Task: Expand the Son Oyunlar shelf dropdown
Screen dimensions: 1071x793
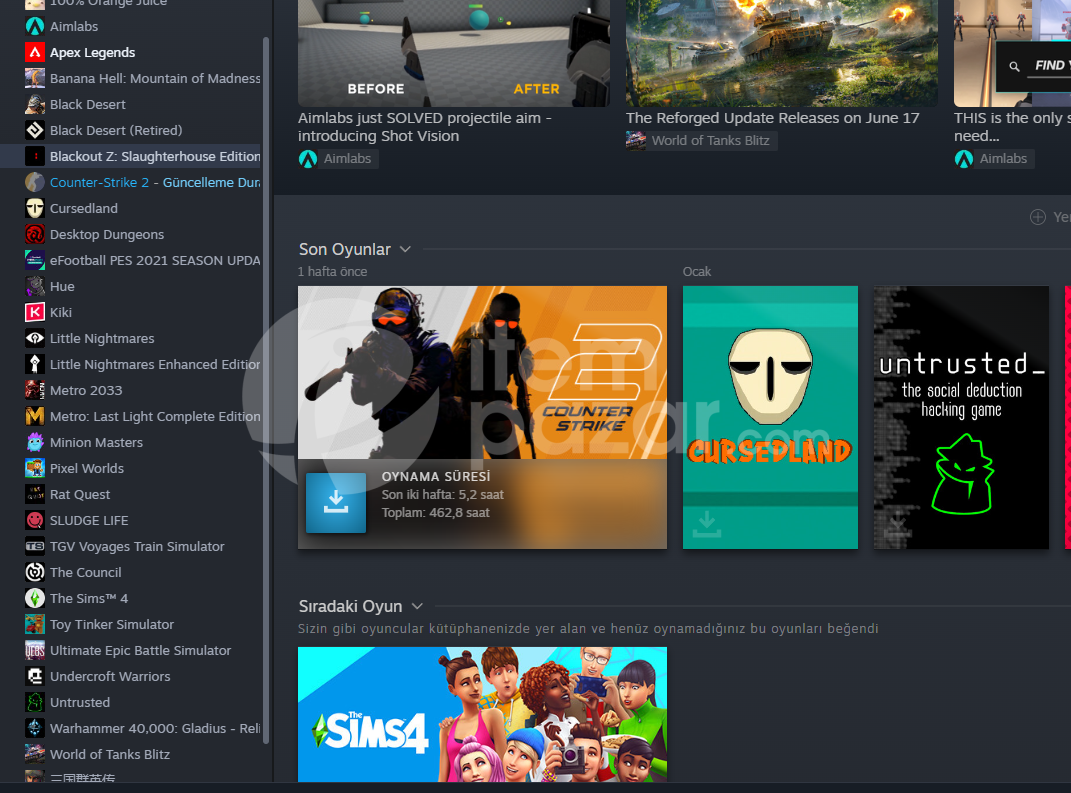Action: click(405, 249)
